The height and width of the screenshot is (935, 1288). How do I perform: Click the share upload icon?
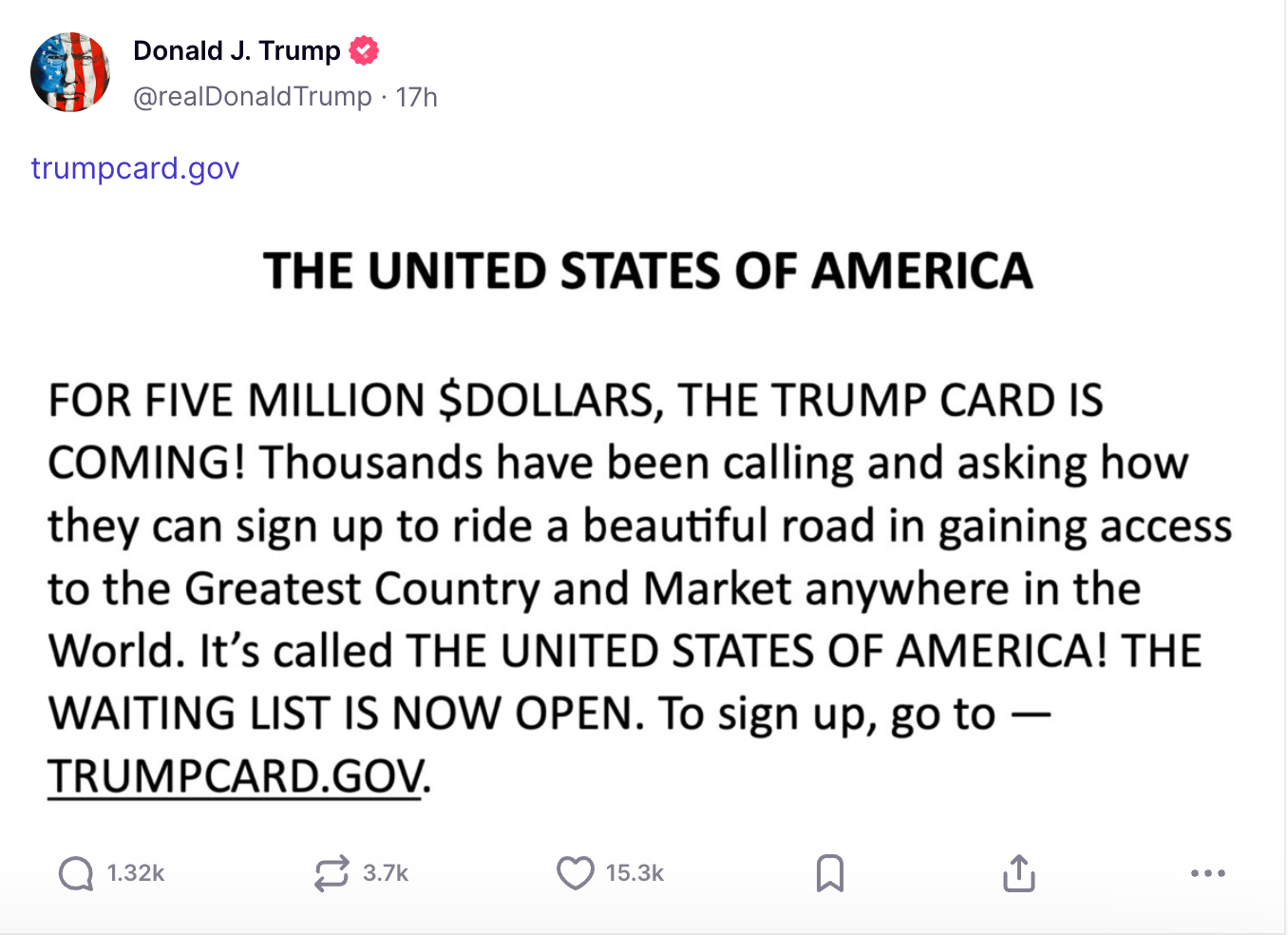(1019, 873)
